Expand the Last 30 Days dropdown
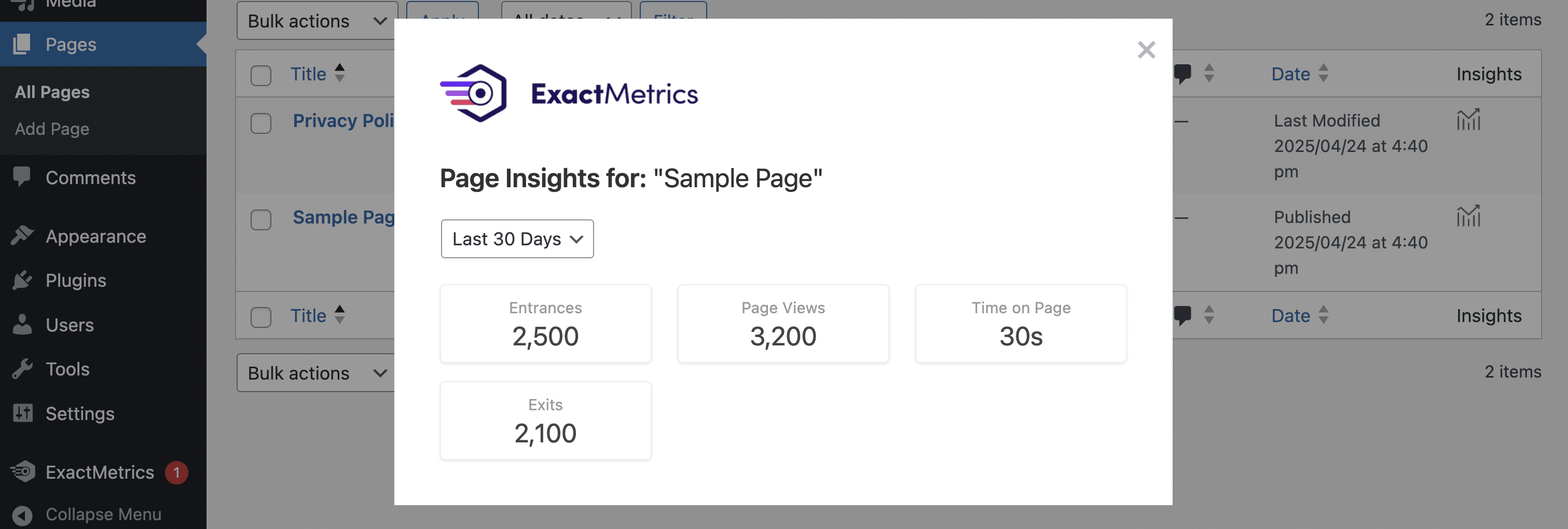 point(517,239)
